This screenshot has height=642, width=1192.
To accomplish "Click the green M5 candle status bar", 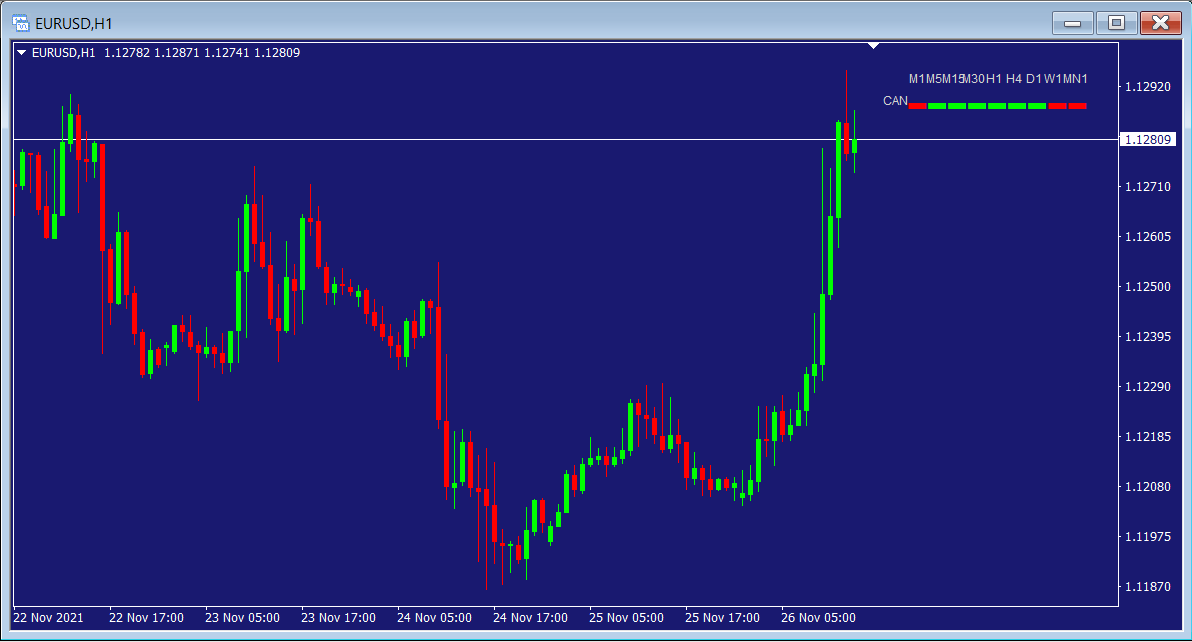I will tap(937, 106).
